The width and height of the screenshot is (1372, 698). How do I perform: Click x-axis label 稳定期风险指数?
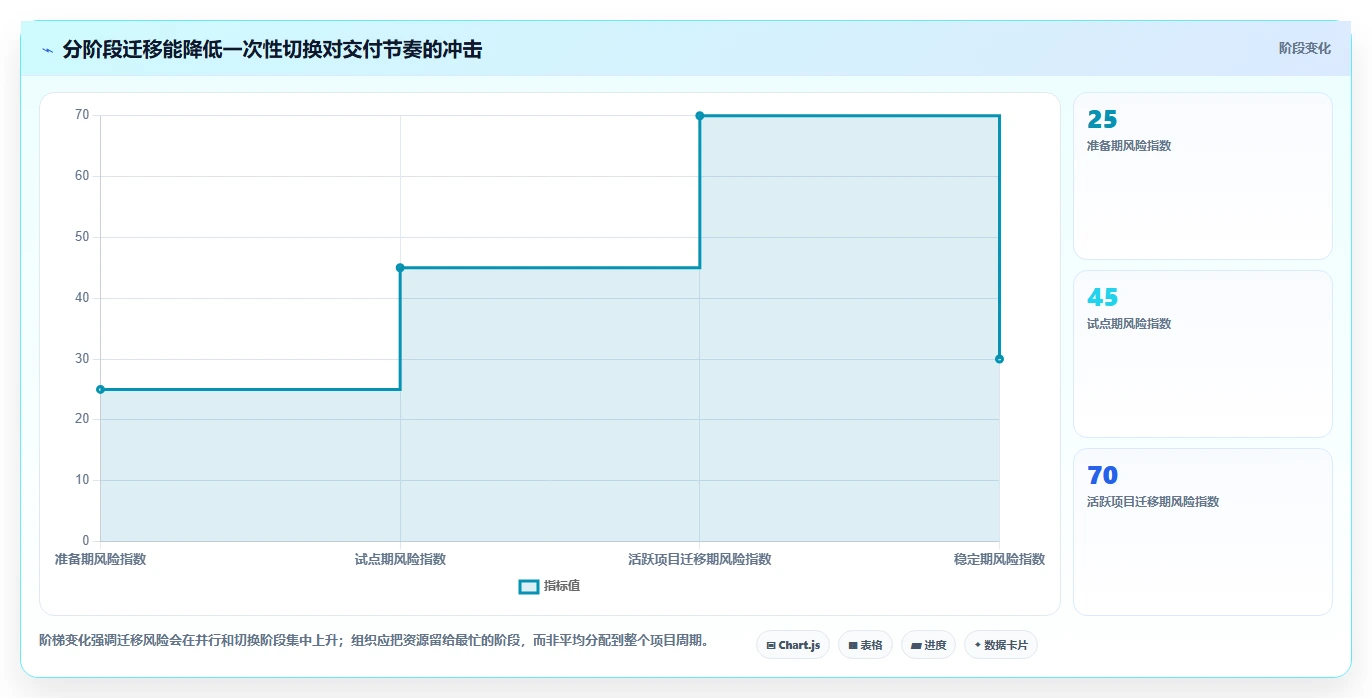pyautogui.click(x=999, y=559)
